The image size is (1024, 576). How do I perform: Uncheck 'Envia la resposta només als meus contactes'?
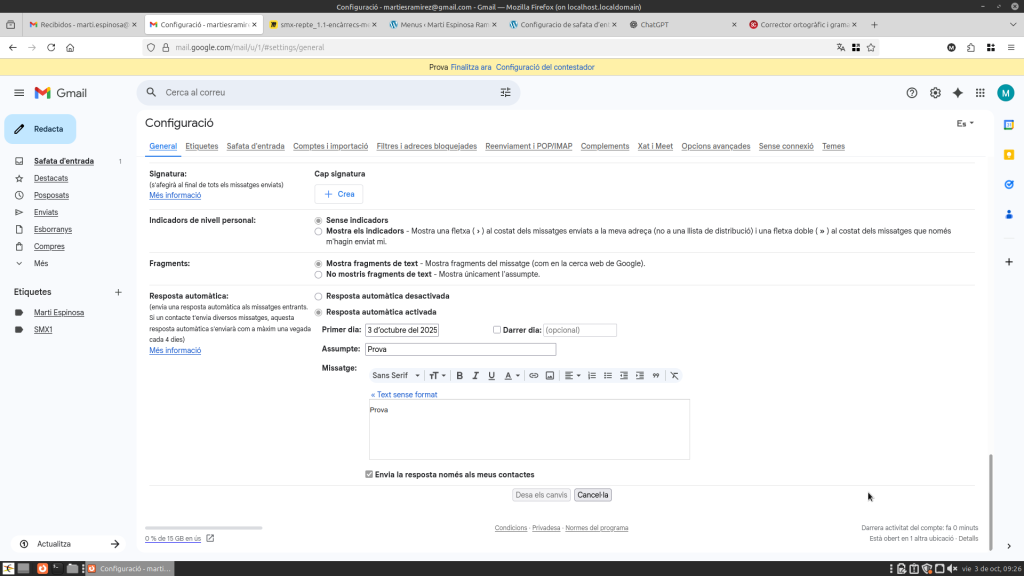tap(369, 474)
